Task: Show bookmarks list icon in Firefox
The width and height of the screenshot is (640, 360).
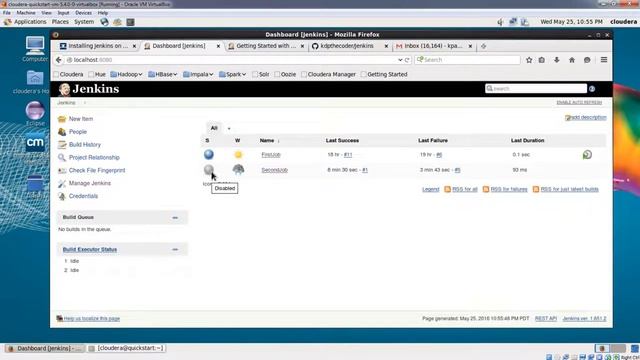Action: click(x=542, y=60)
